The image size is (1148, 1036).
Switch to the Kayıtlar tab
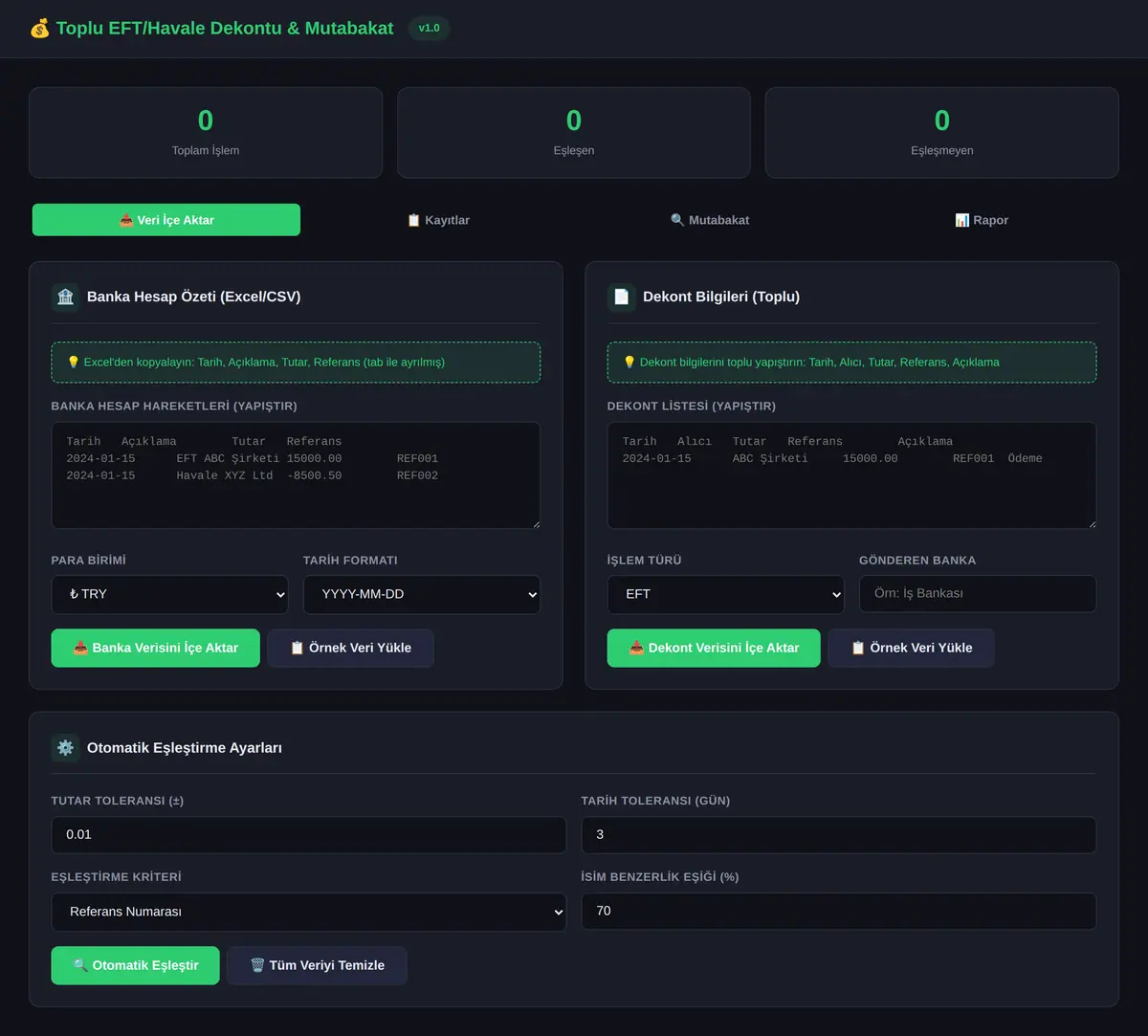tap(438, 220)
